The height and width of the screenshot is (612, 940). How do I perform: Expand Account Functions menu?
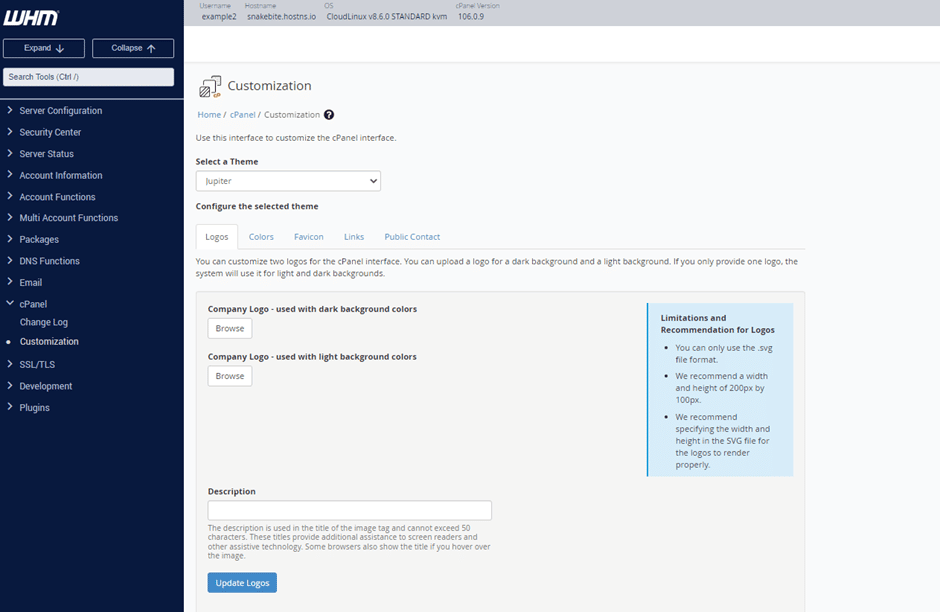(x=57, y=197)
